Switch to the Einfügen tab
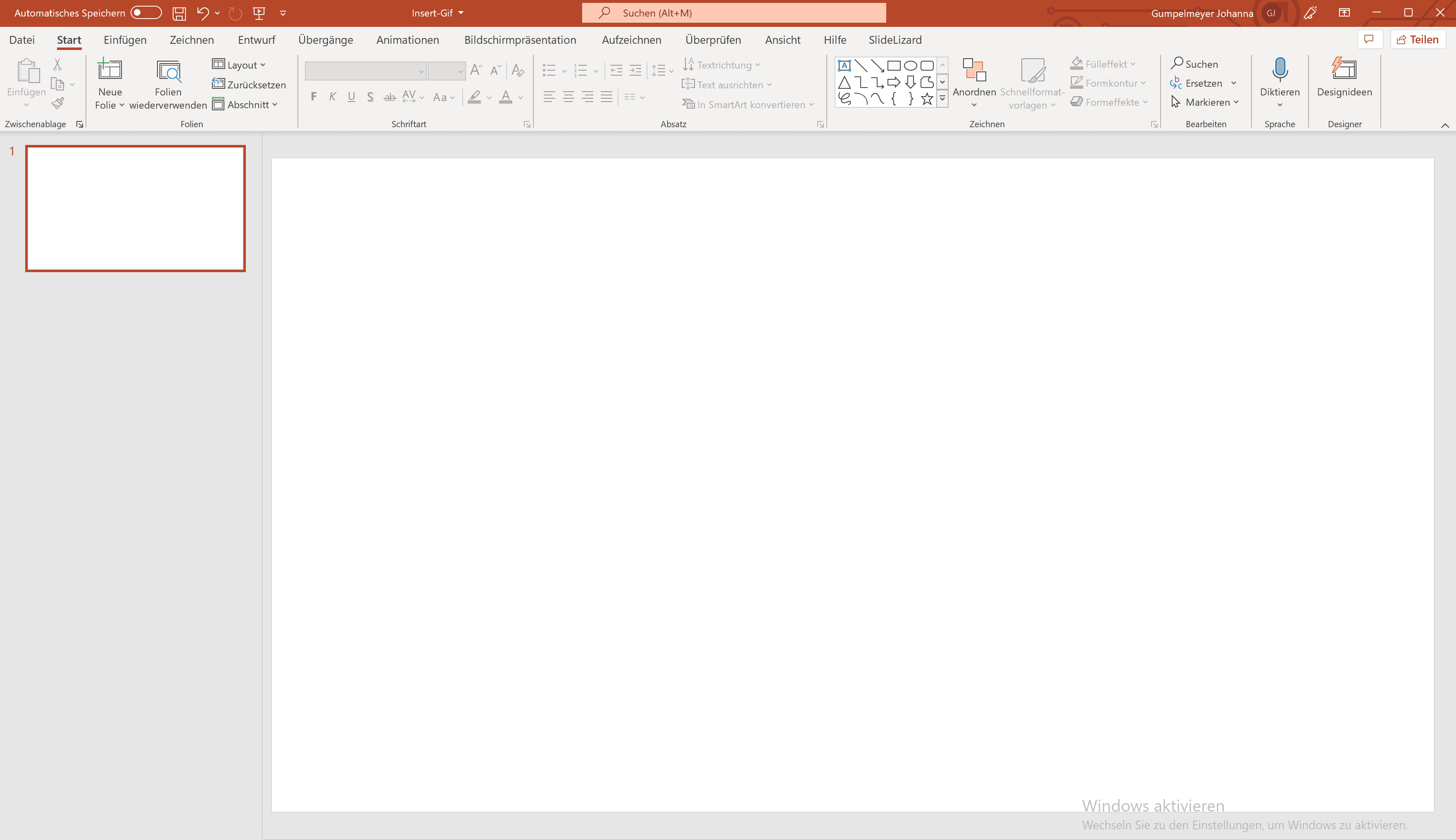 (x=125, y=40)
